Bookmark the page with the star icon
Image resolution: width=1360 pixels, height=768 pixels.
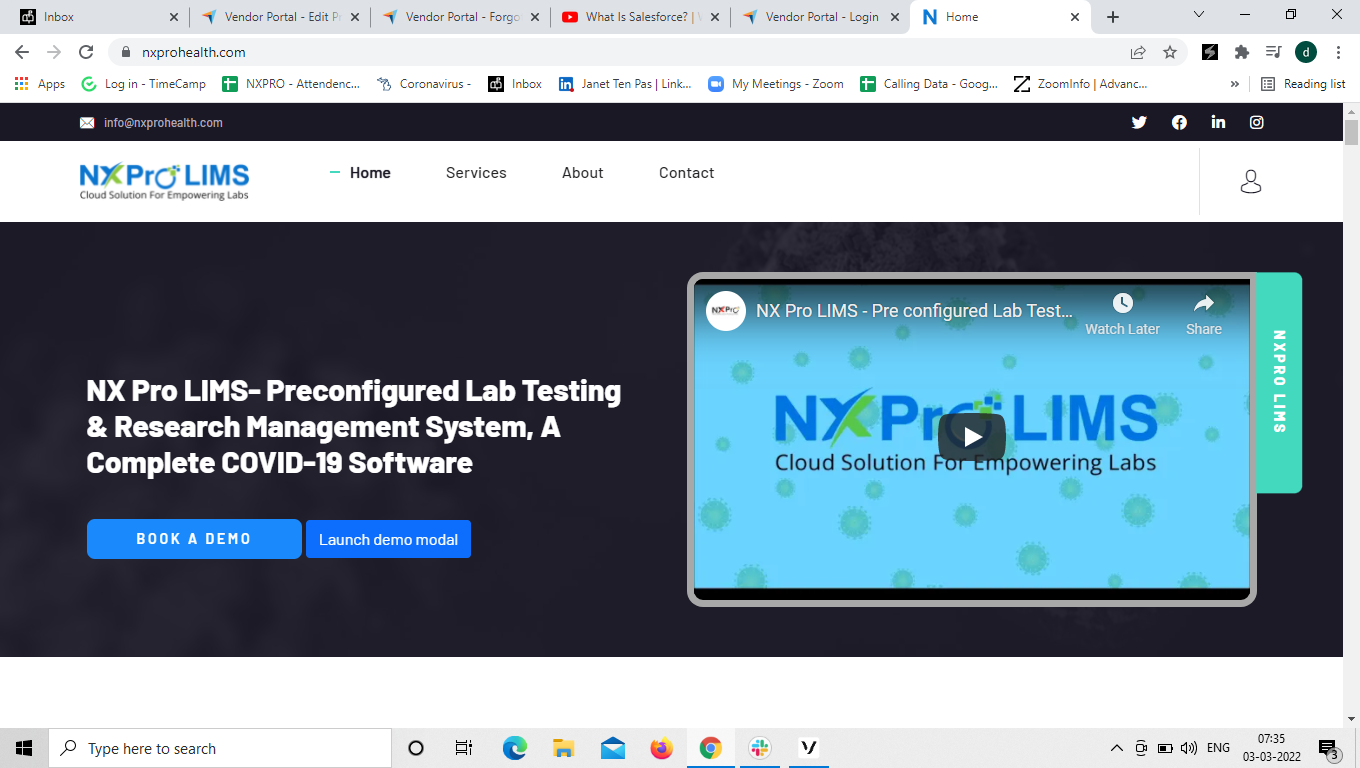(1171, 52)
